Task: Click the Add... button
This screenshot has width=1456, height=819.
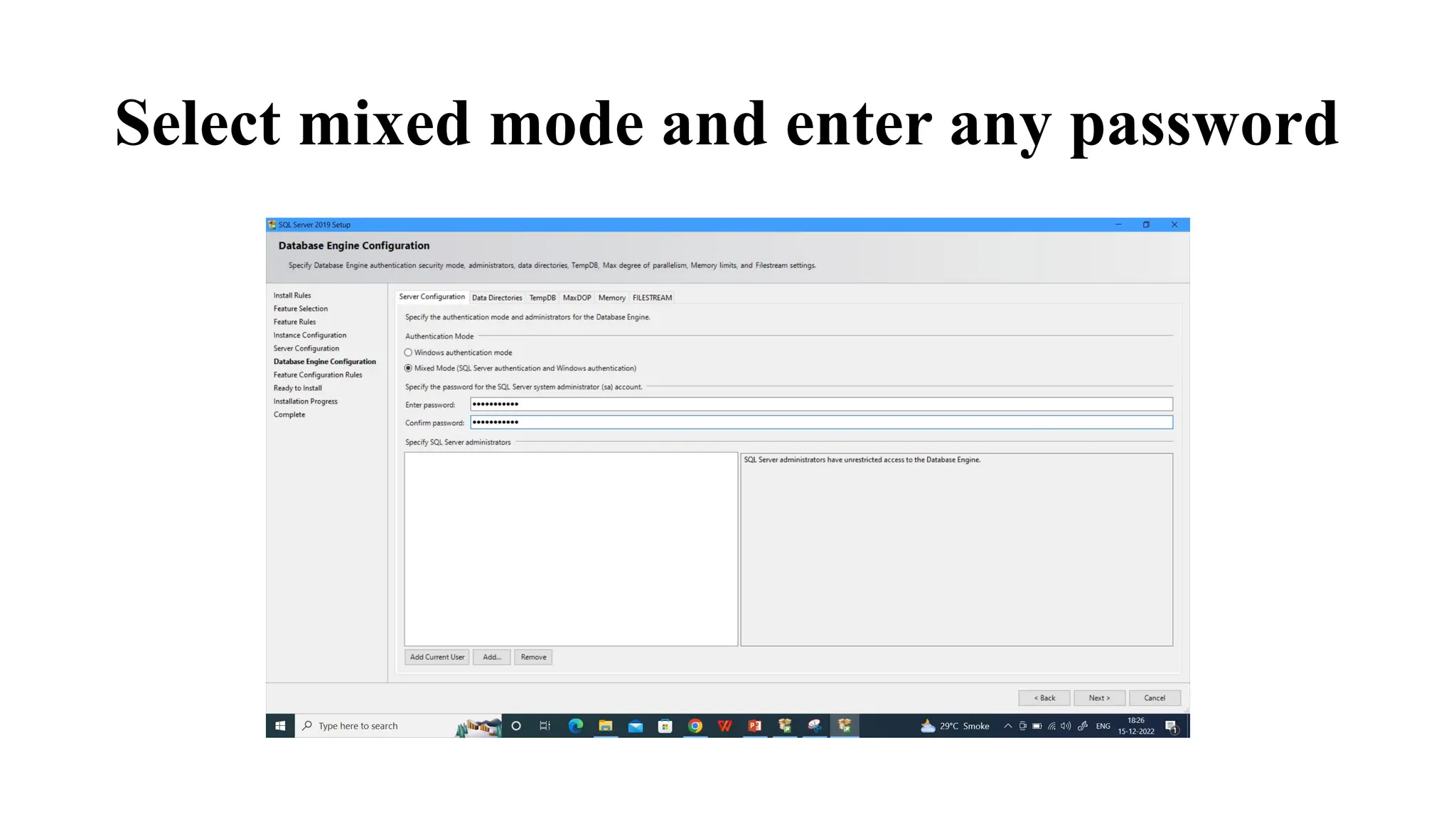Action: coord(492,657)
